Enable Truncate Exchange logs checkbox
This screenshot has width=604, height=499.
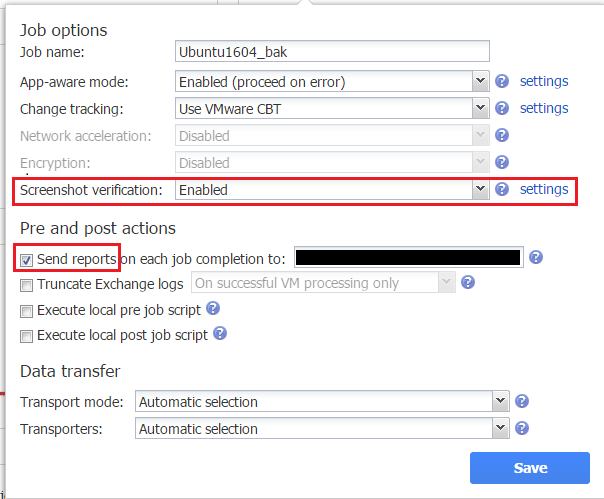(27, 285)
